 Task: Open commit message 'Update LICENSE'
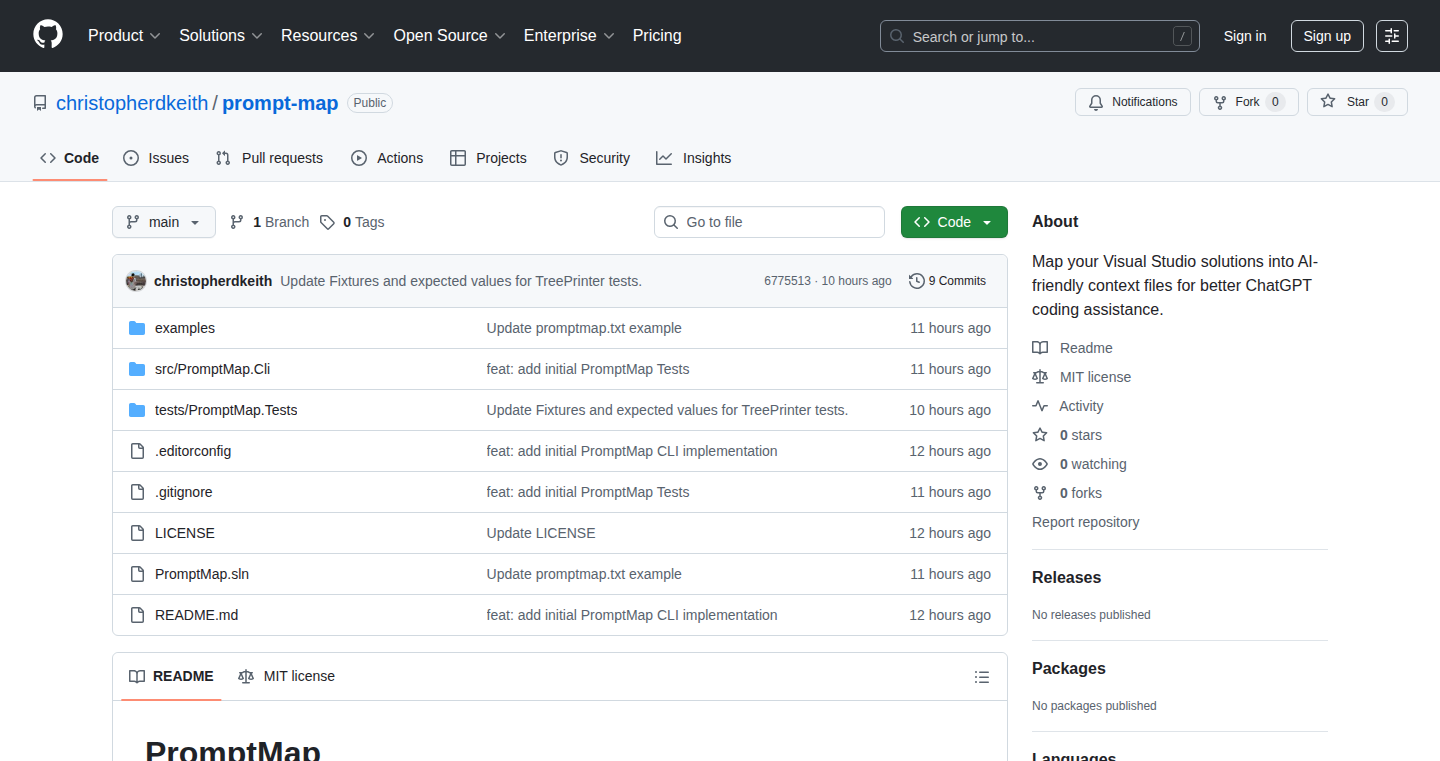(x=541, y=533)
